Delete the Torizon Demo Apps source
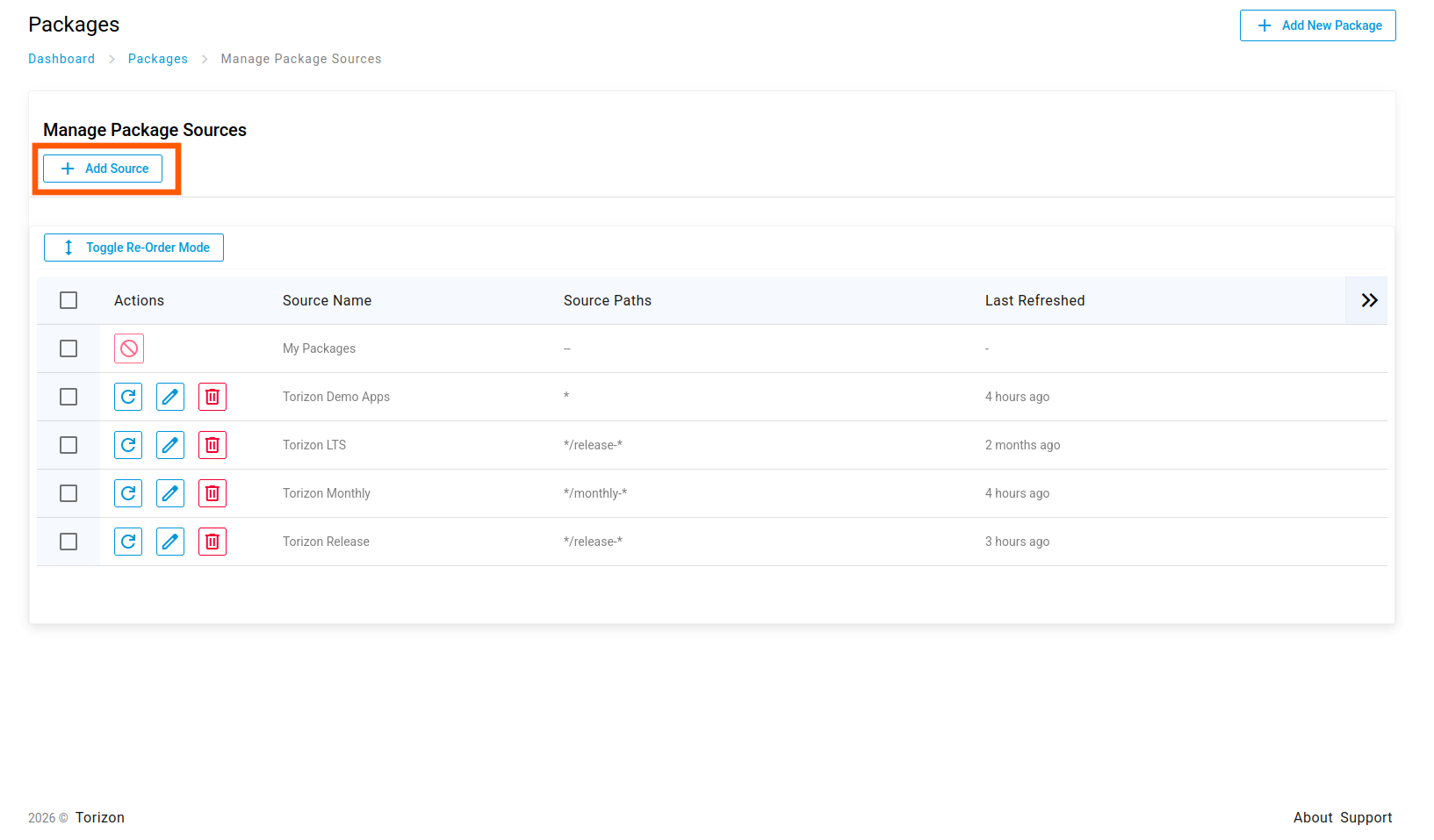 pyautogui.click(x=213, y=397)
